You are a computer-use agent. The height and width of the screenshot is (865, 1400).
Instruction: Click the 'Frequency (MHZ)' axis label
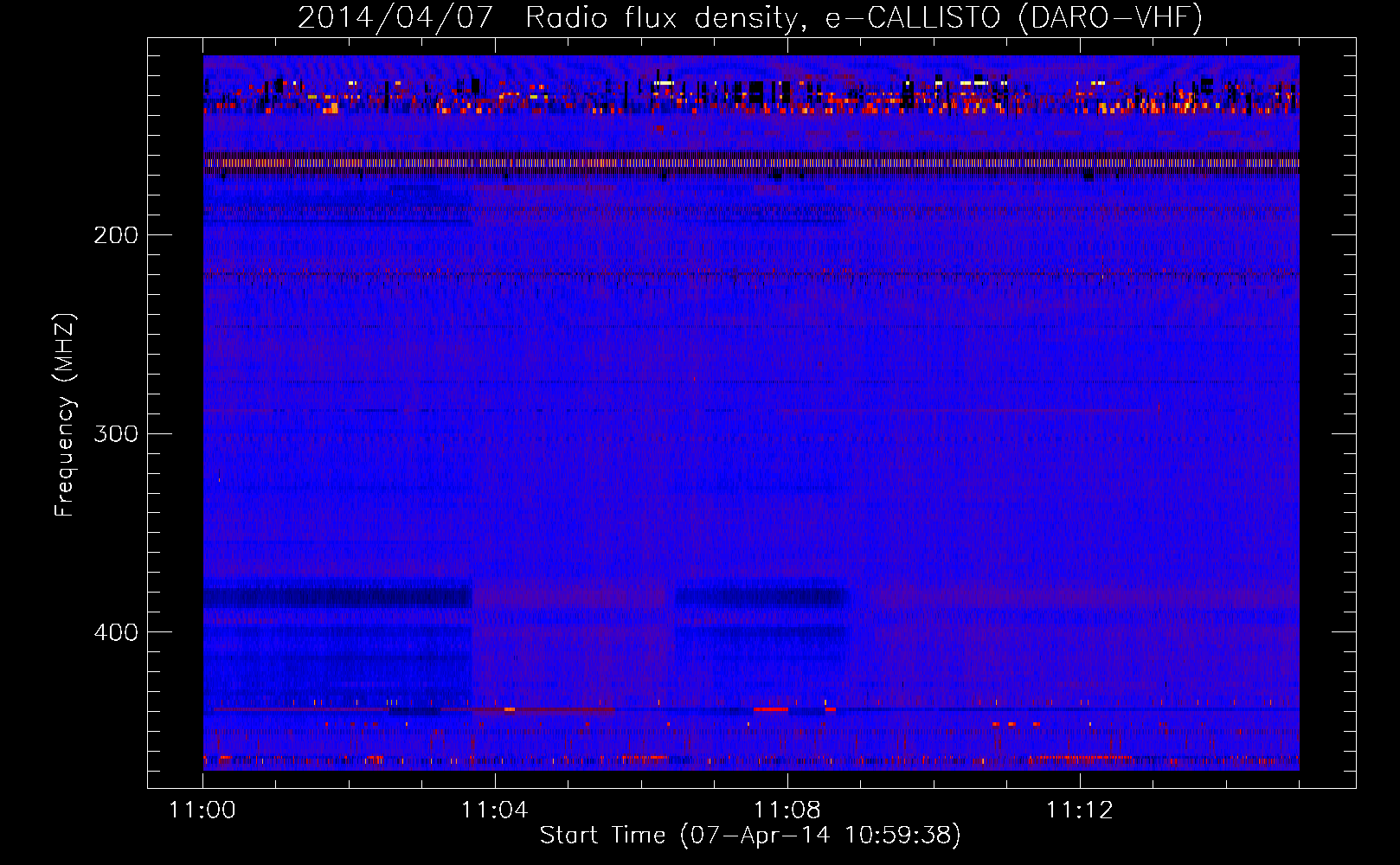[x=65, y=415]
